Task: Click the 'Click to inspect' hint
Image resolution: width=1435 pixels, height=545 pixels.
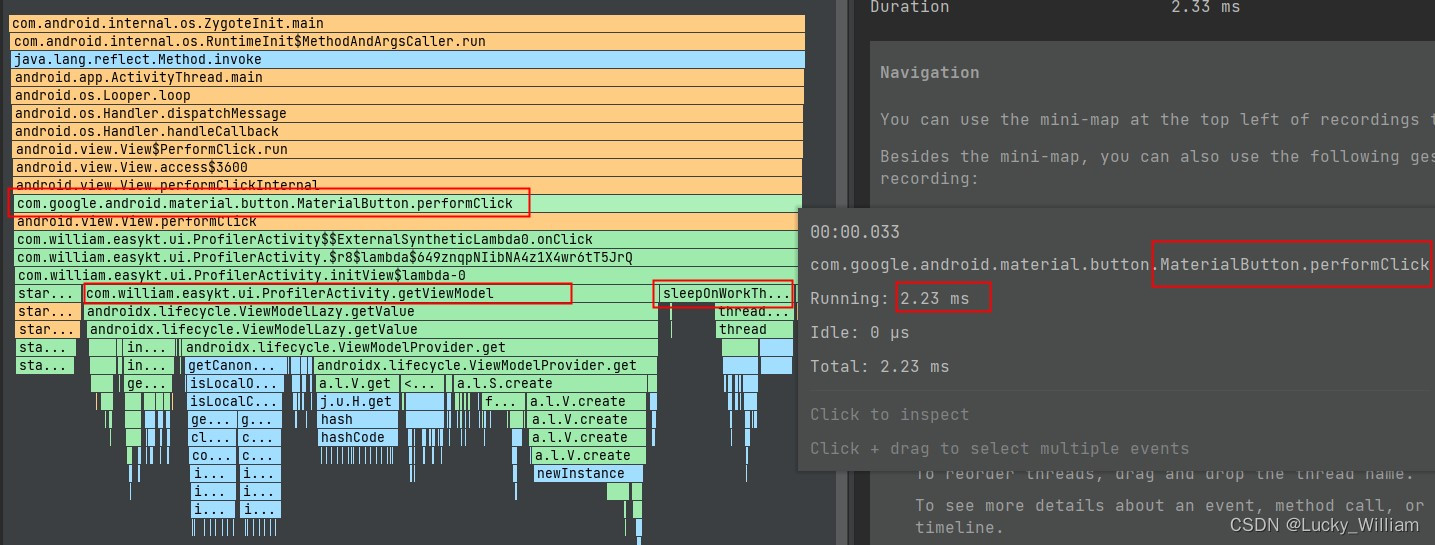Action: pos(890,414)
